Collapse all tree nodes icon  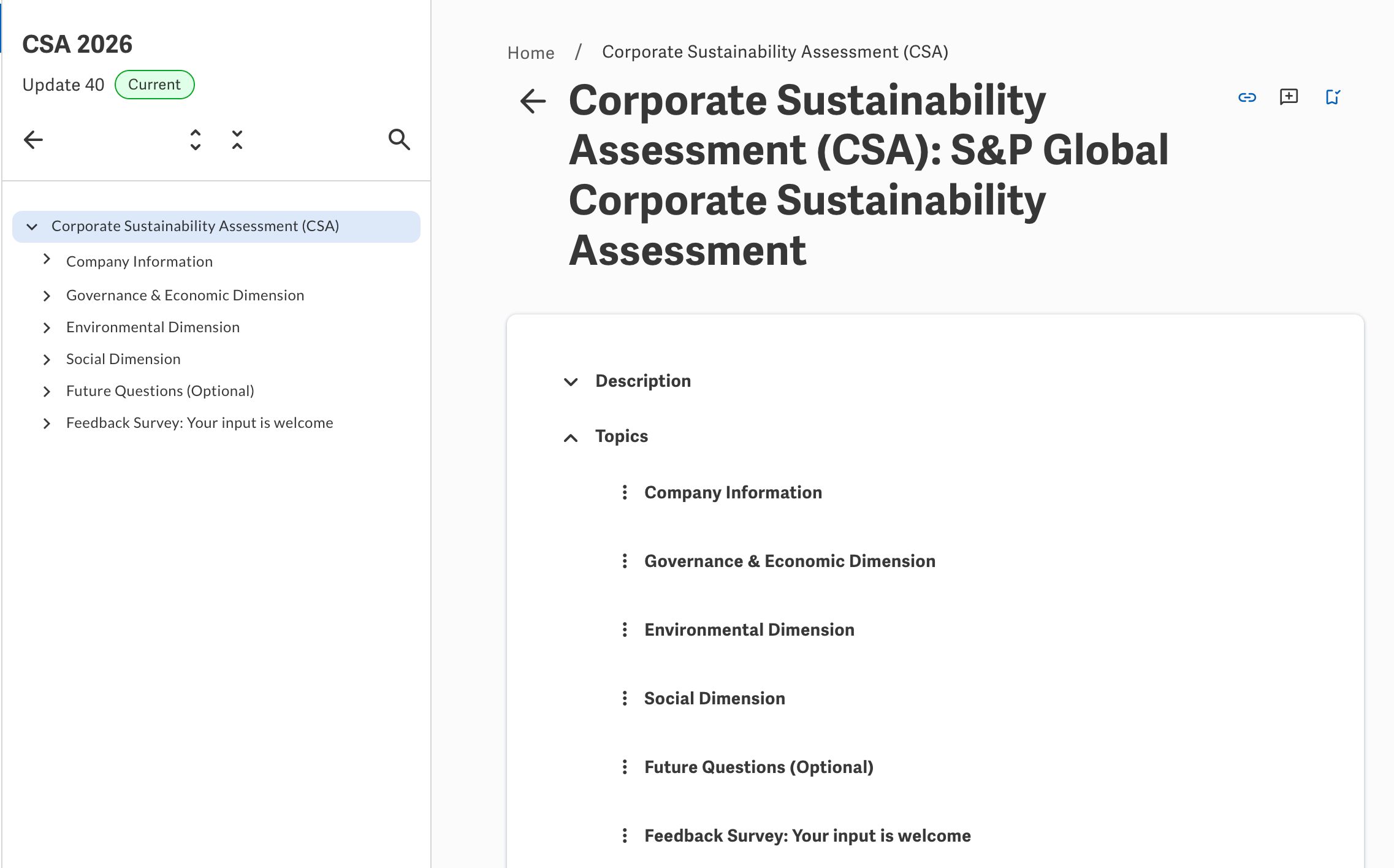[x=237, y=140]
